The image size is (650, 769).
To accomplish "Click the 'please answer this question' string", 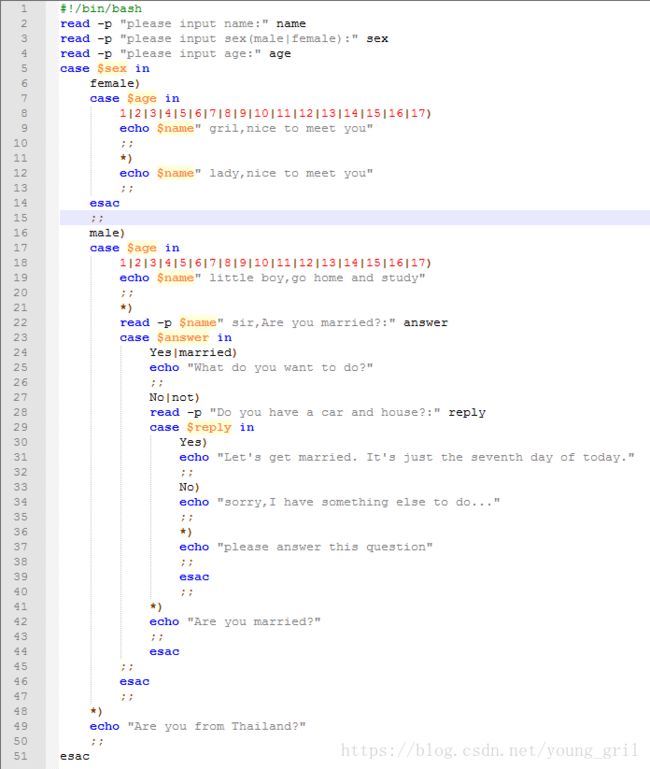I will click(x=325, y=547).
